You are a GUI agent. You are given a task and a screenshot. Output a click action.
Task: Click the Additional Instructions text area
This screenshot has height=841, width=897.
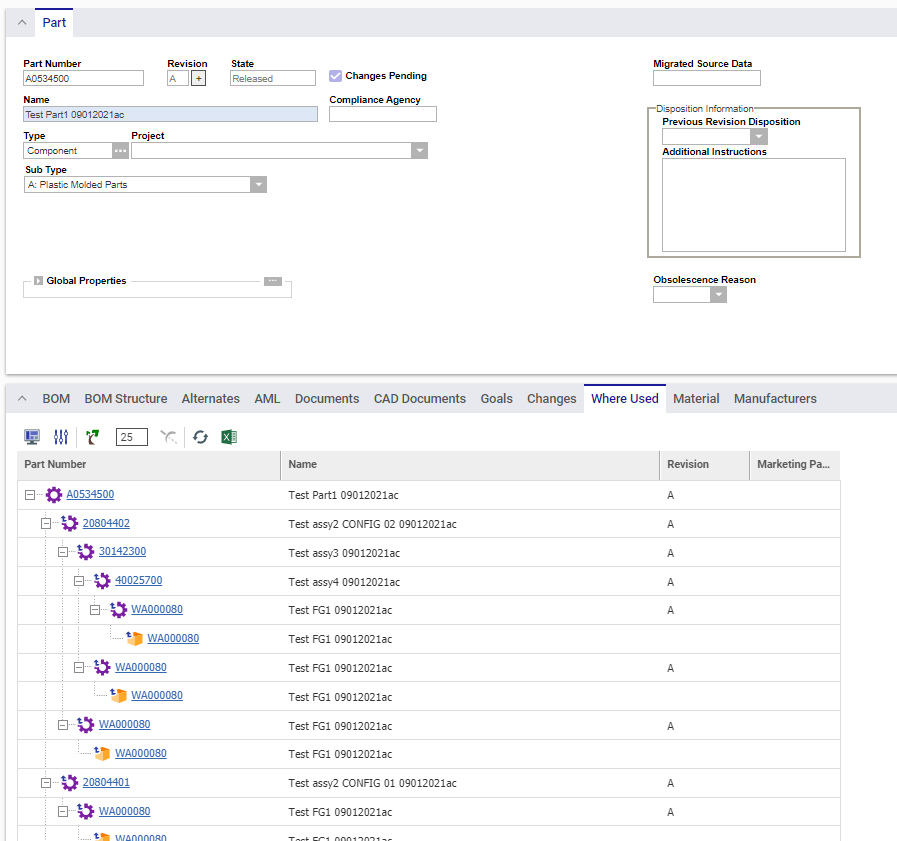[x=753, y=205]
